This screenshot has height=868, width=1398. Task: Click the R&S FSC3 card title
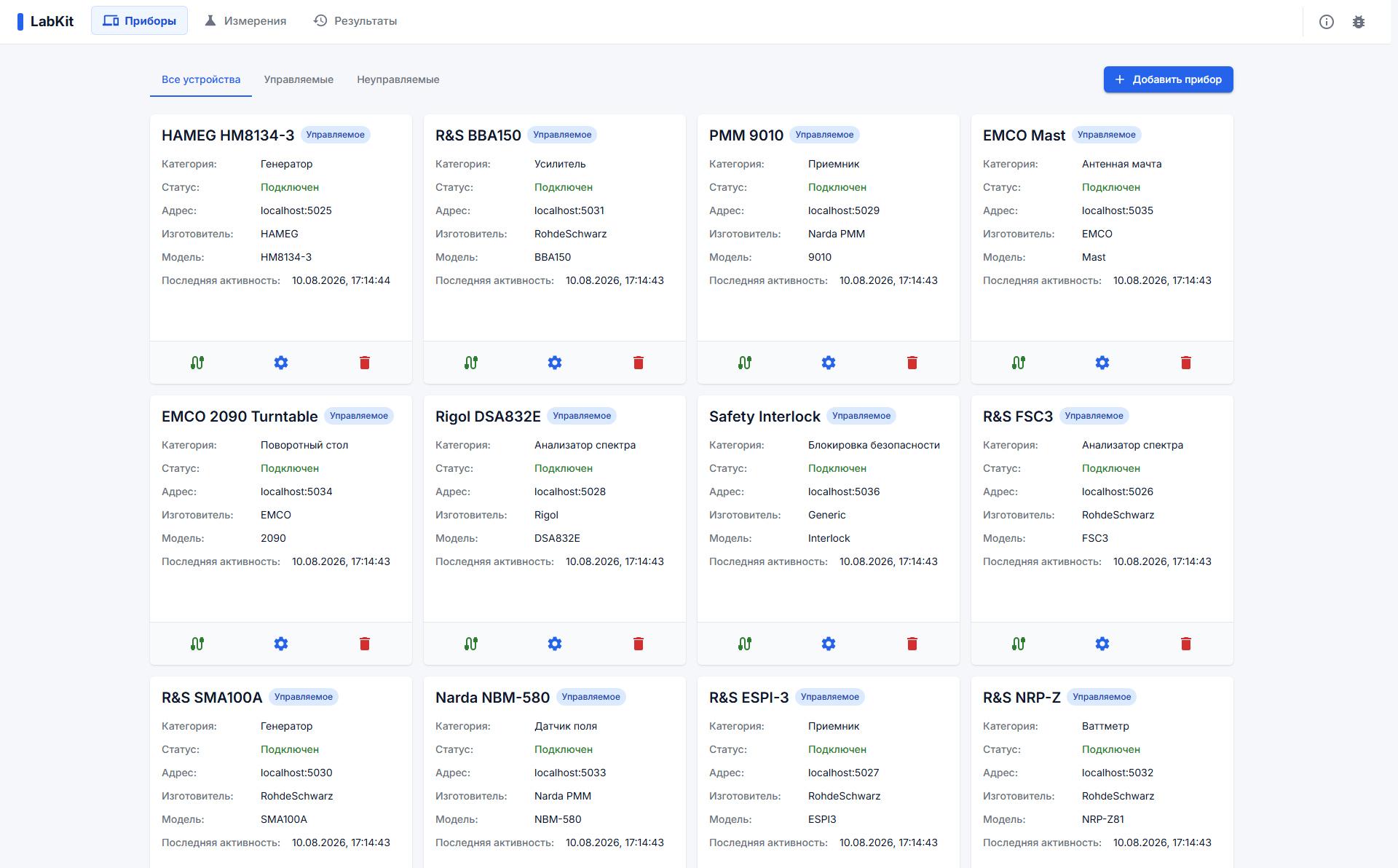(x=1018, y=417)
